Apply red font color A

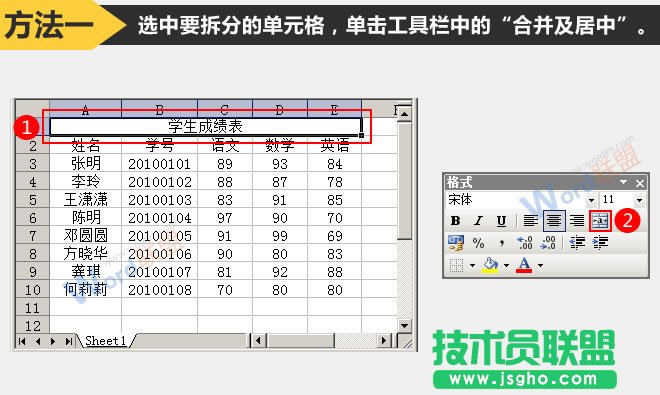coord(524,265)
